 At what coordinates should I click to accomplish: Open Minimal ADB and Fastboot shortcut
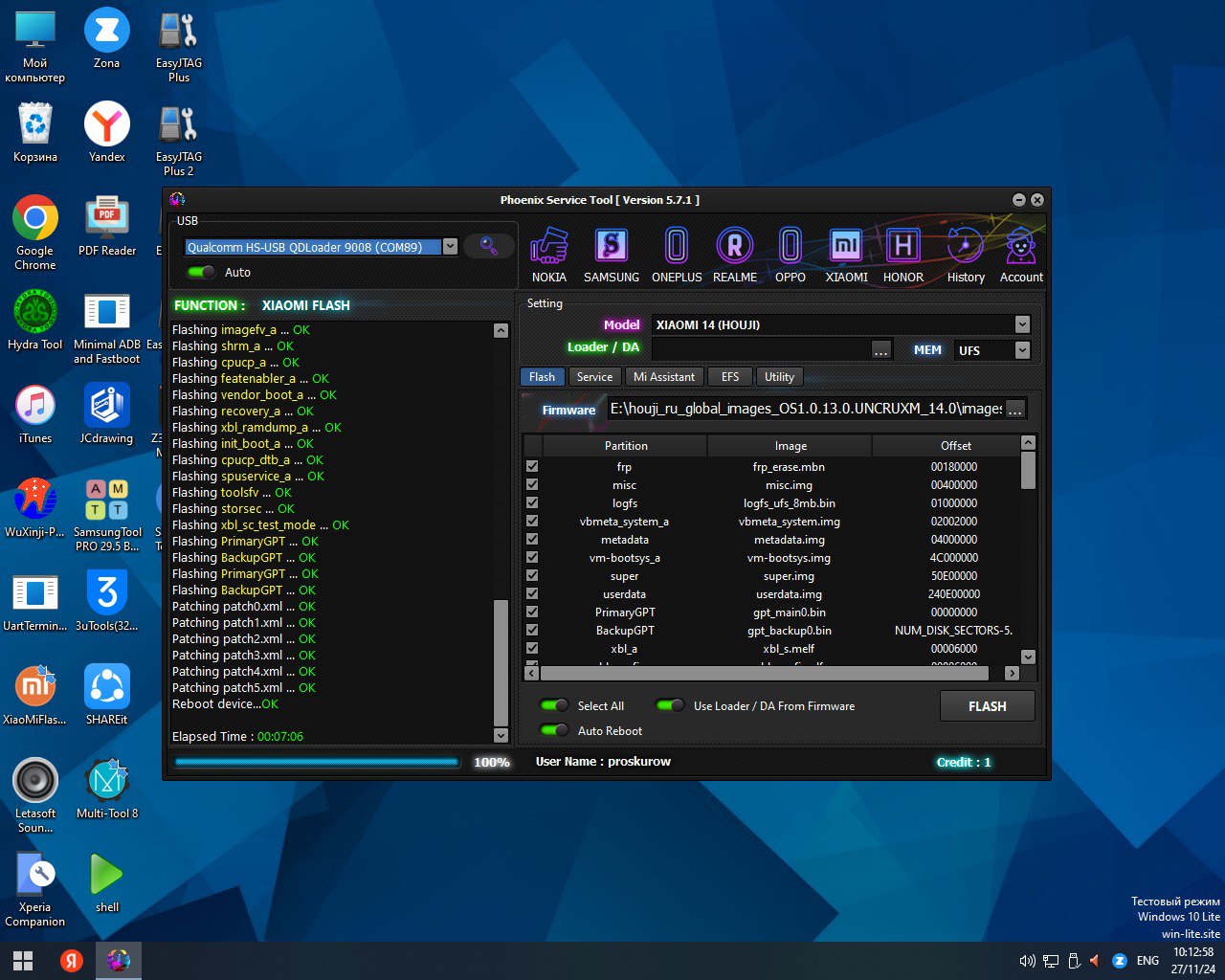[x=107, y=327]
